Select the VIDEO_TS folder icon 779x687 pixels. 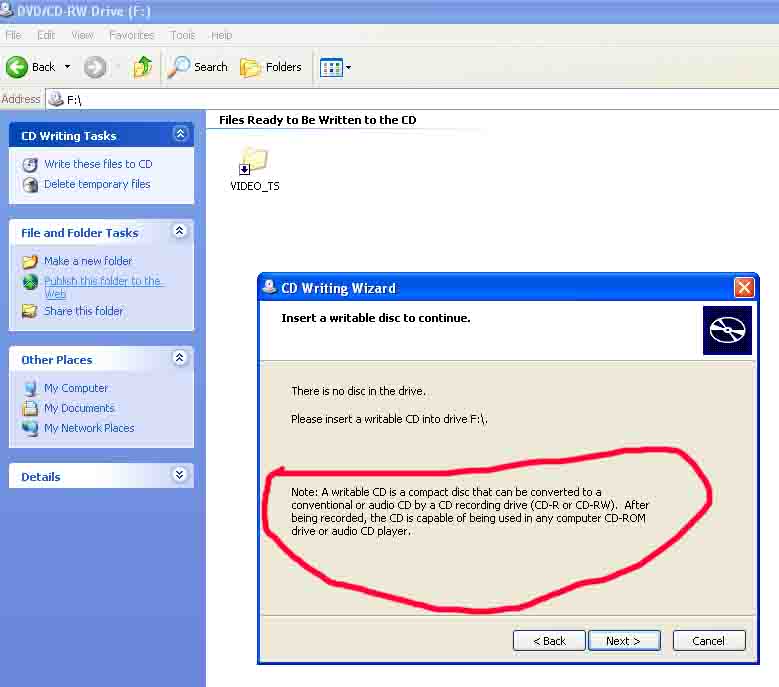tap(253, 161)
